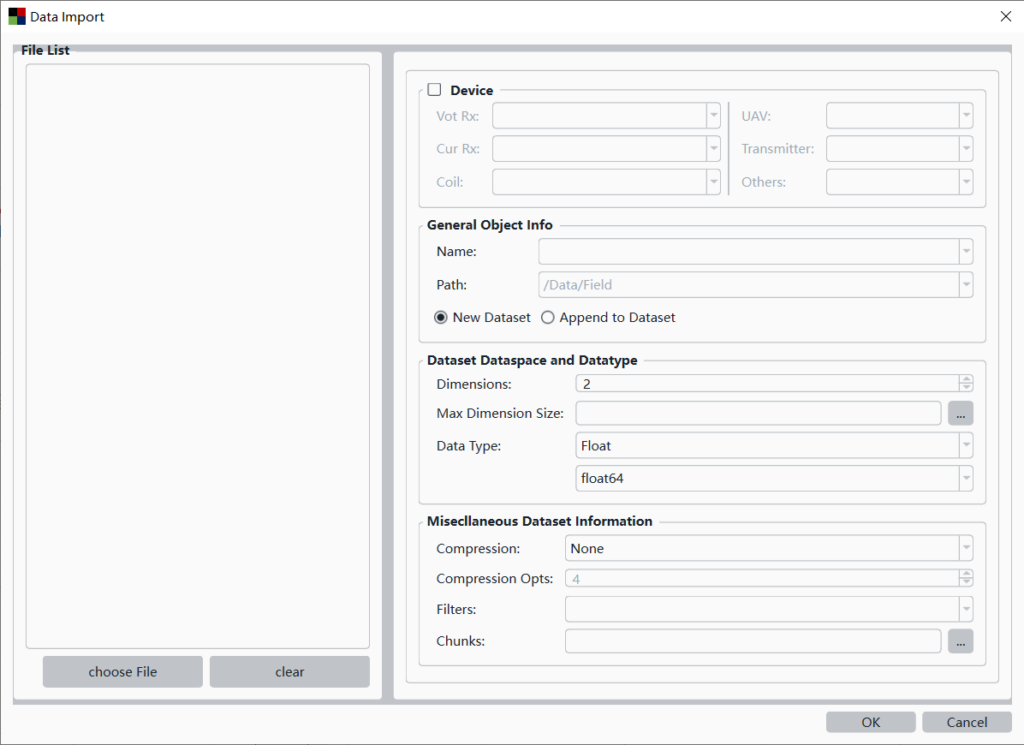Enable the Device checkbox
1024x745 pixels.
[434, 90]
